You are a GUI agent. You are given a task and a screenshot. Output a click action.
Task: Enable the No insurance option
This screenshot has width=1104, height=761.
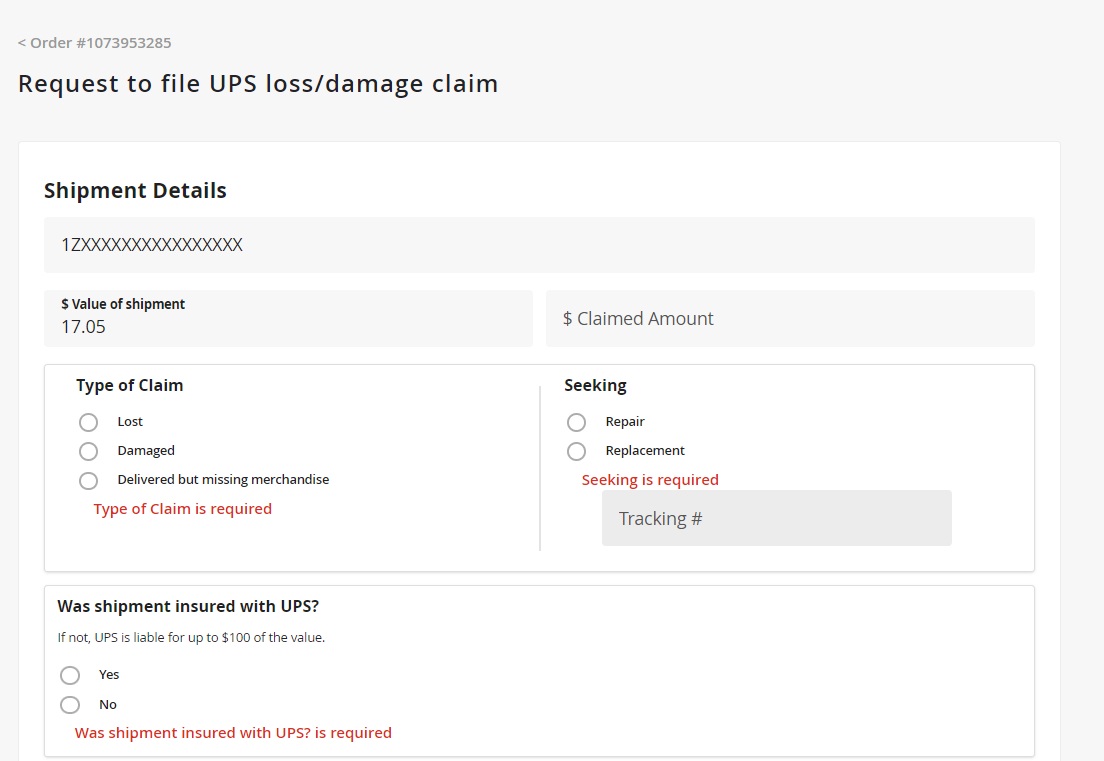point(70,705)
